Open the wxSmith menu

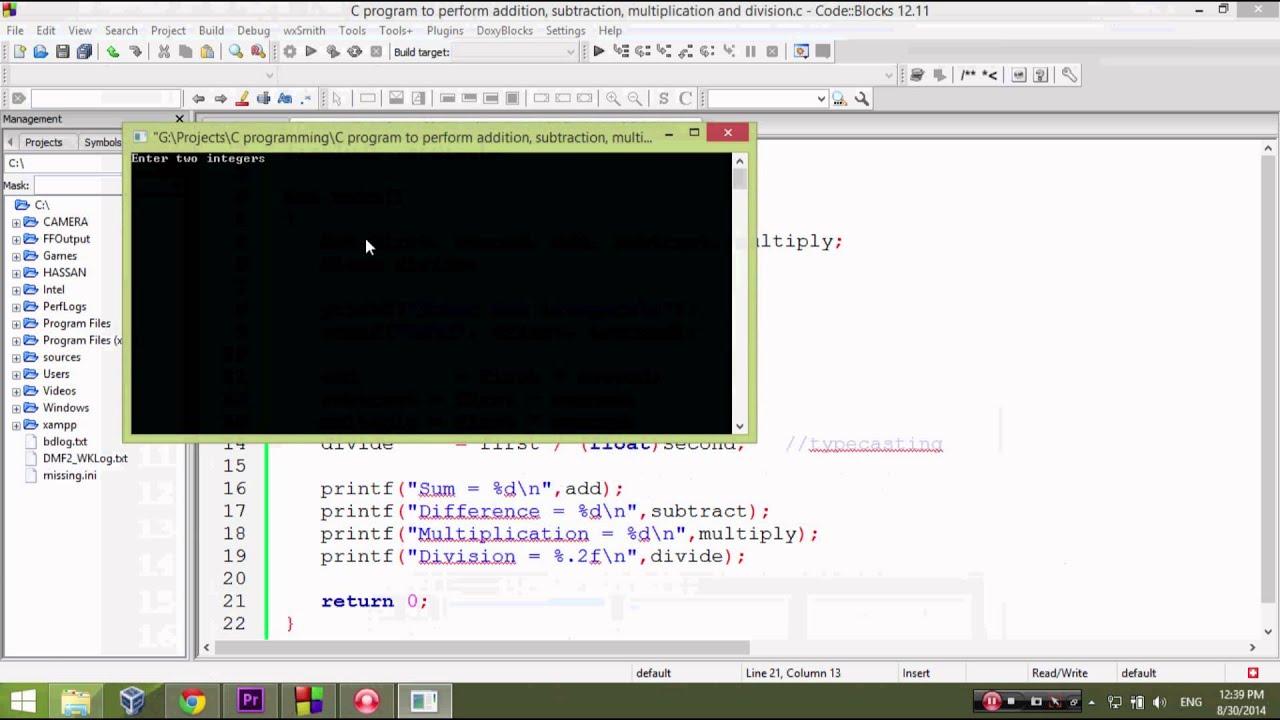click(x=304, y=31)
